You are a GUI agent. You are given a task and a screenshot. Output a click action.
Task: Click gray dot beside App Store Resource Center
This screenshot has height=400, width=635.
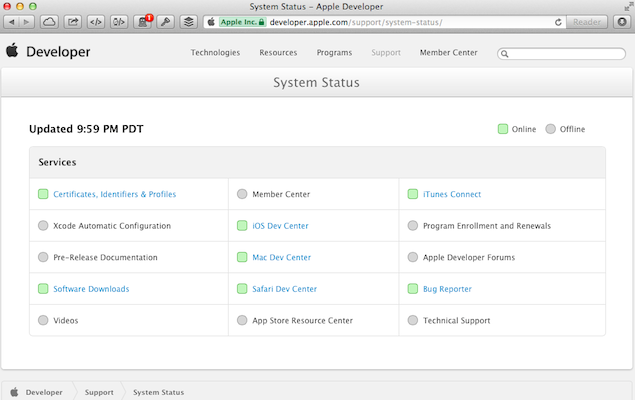click(x=242, y=320)
